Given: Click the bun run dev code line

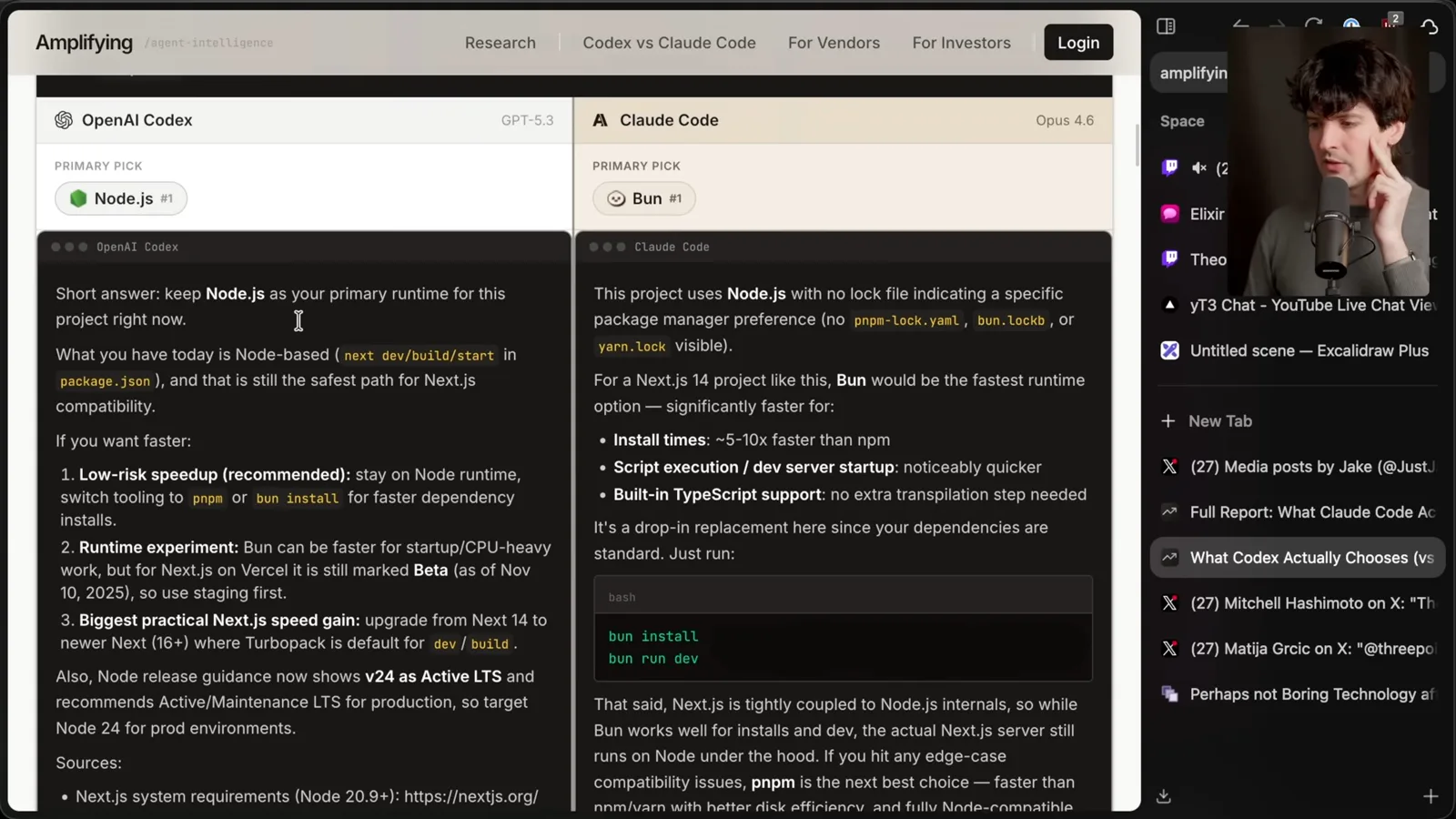Looking at the screenshot, I should tap(653, 659).
